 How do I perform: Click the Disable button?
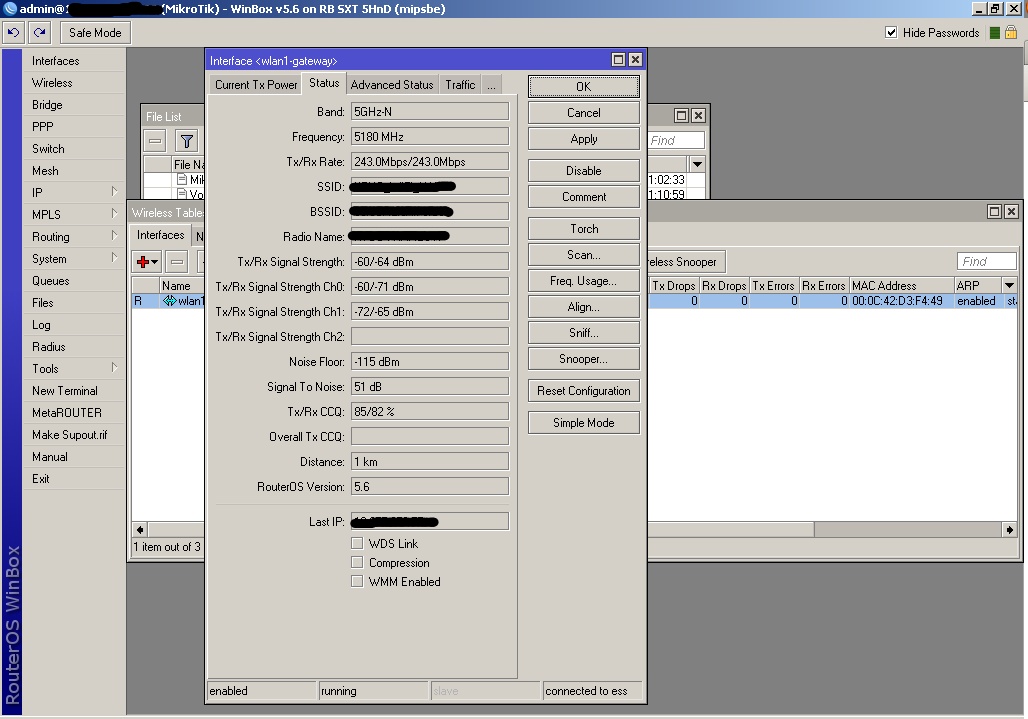pyautogui.click(x=583, y=170)
